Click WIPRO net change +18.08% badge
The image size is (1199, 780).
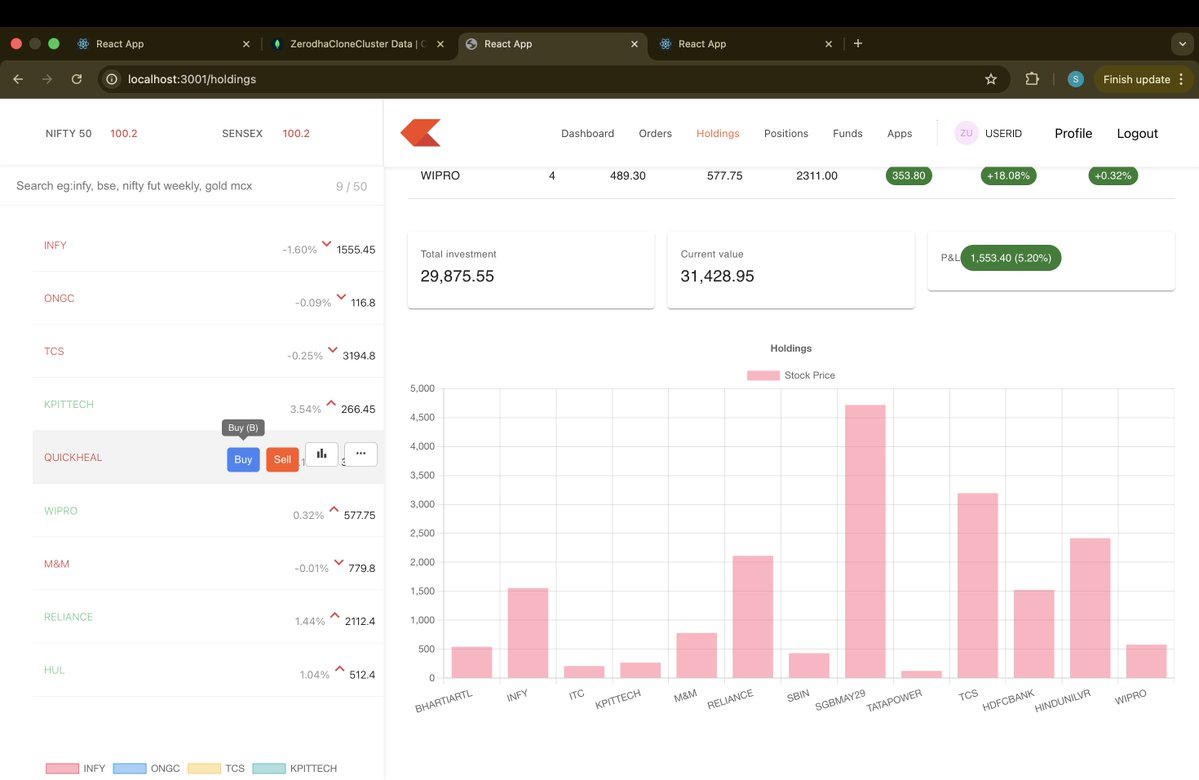(1008, 175)
